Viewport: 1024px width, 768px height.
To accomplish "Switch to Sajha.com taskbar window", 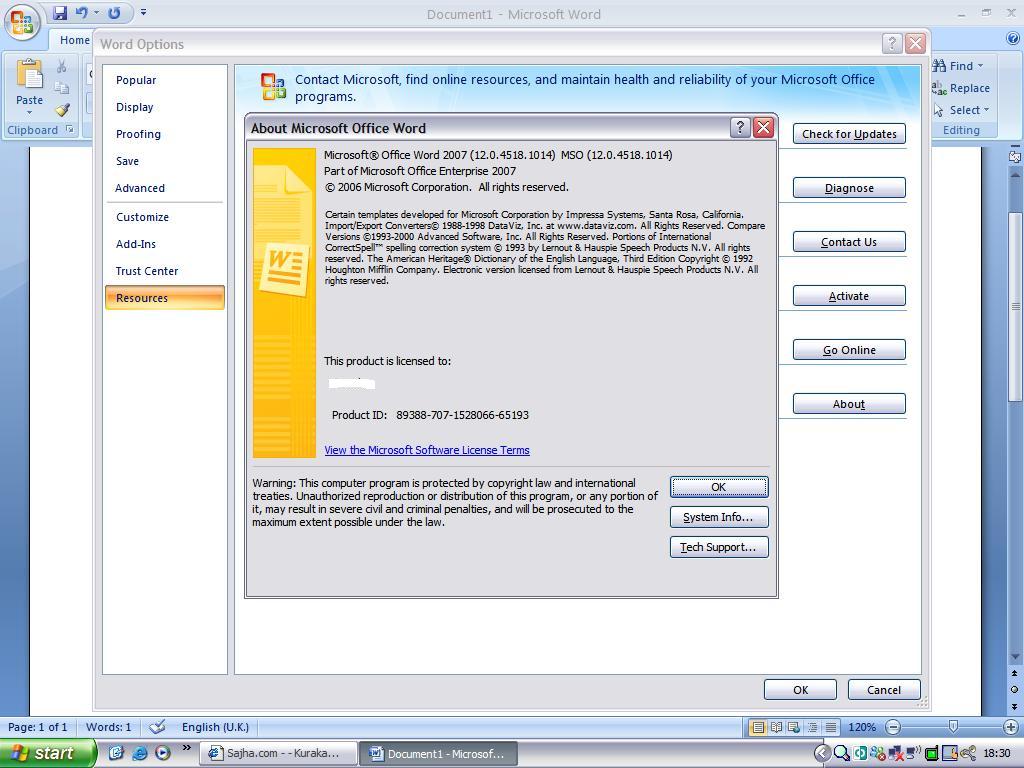I will [x=279, y=754].
